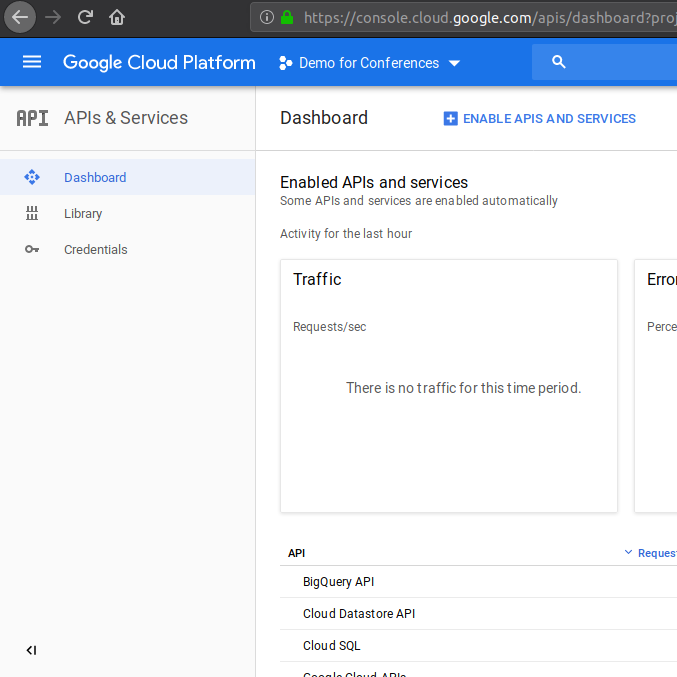
Task: Click the API column header
Action: (x=297, y=553)
